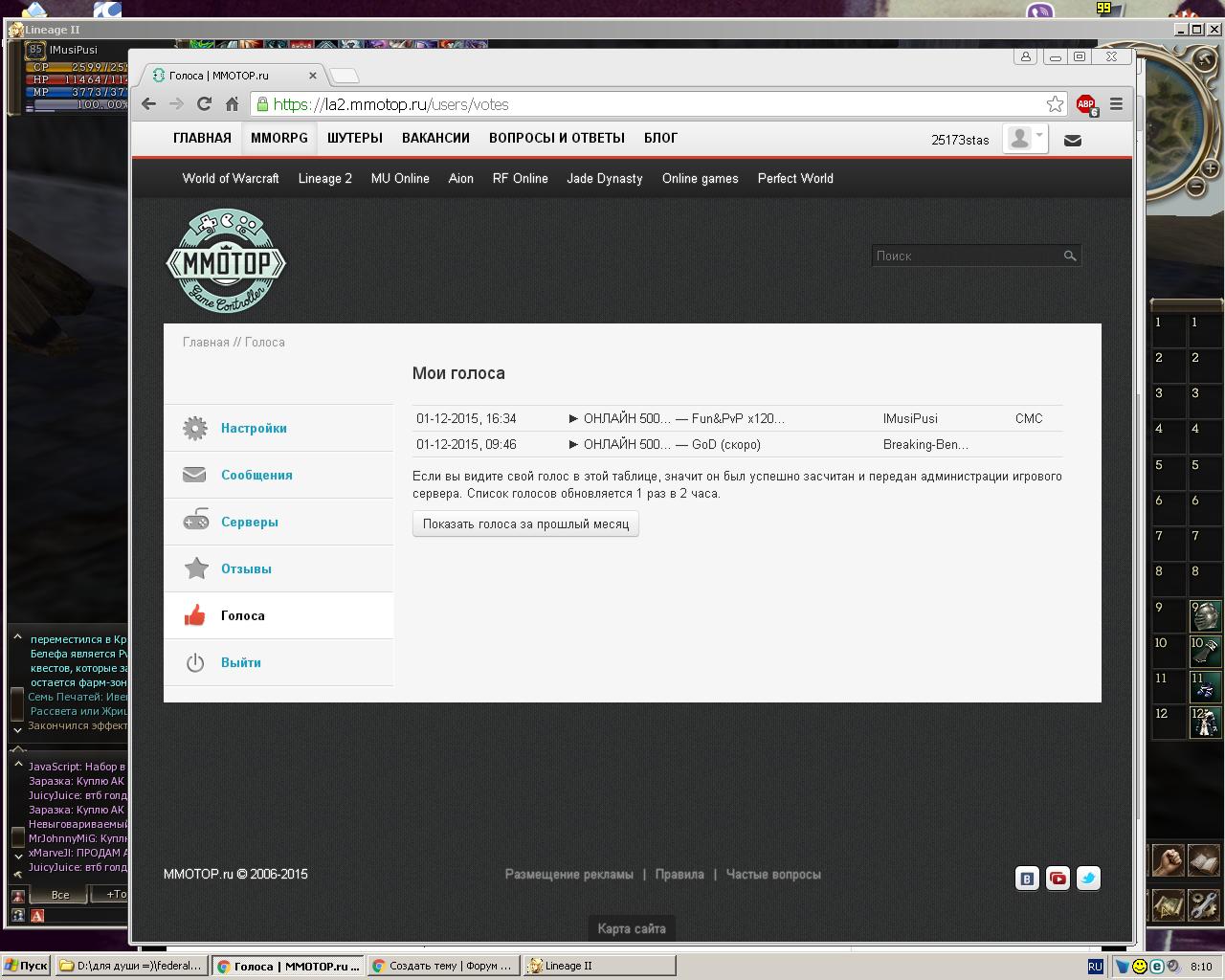Bookmark page with the star icon
1225x980 pixels.
(1055, 104)
